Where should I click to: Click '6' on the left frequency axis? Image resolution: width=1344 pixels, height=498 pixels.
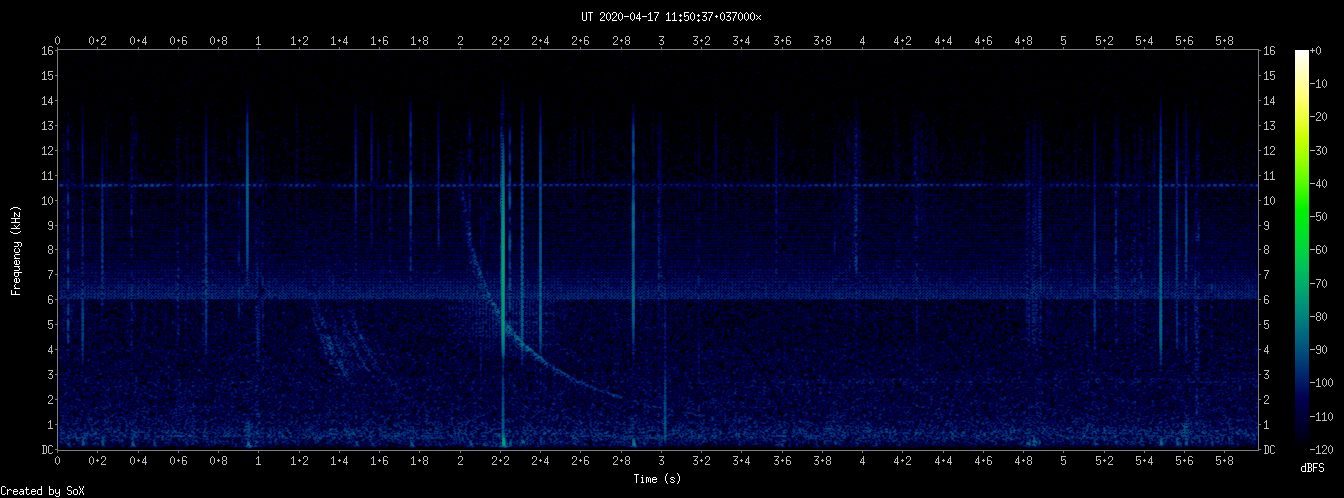pos(50,300)
